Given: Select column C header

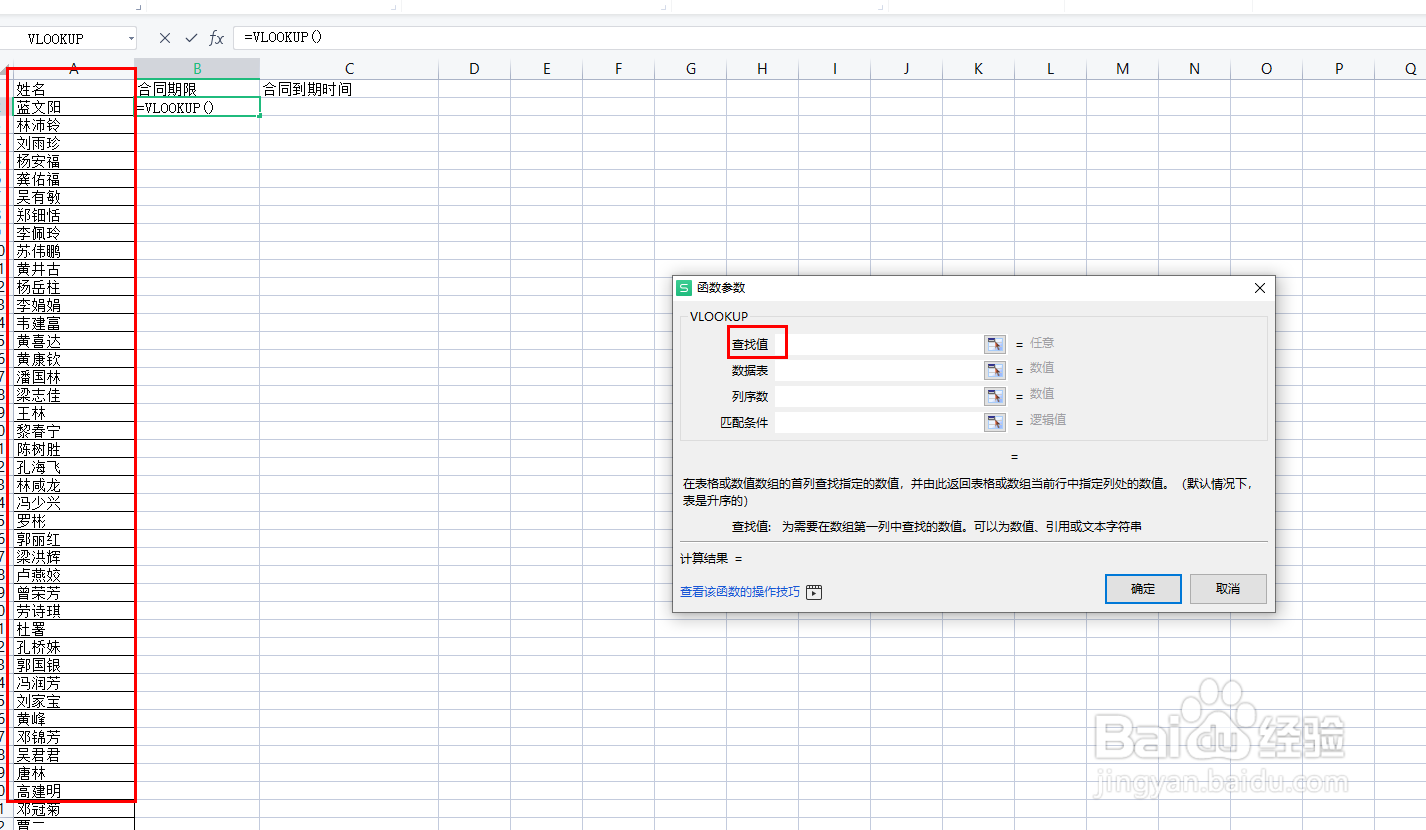Looking at the screenshot, I should click(x=349, y=69).
